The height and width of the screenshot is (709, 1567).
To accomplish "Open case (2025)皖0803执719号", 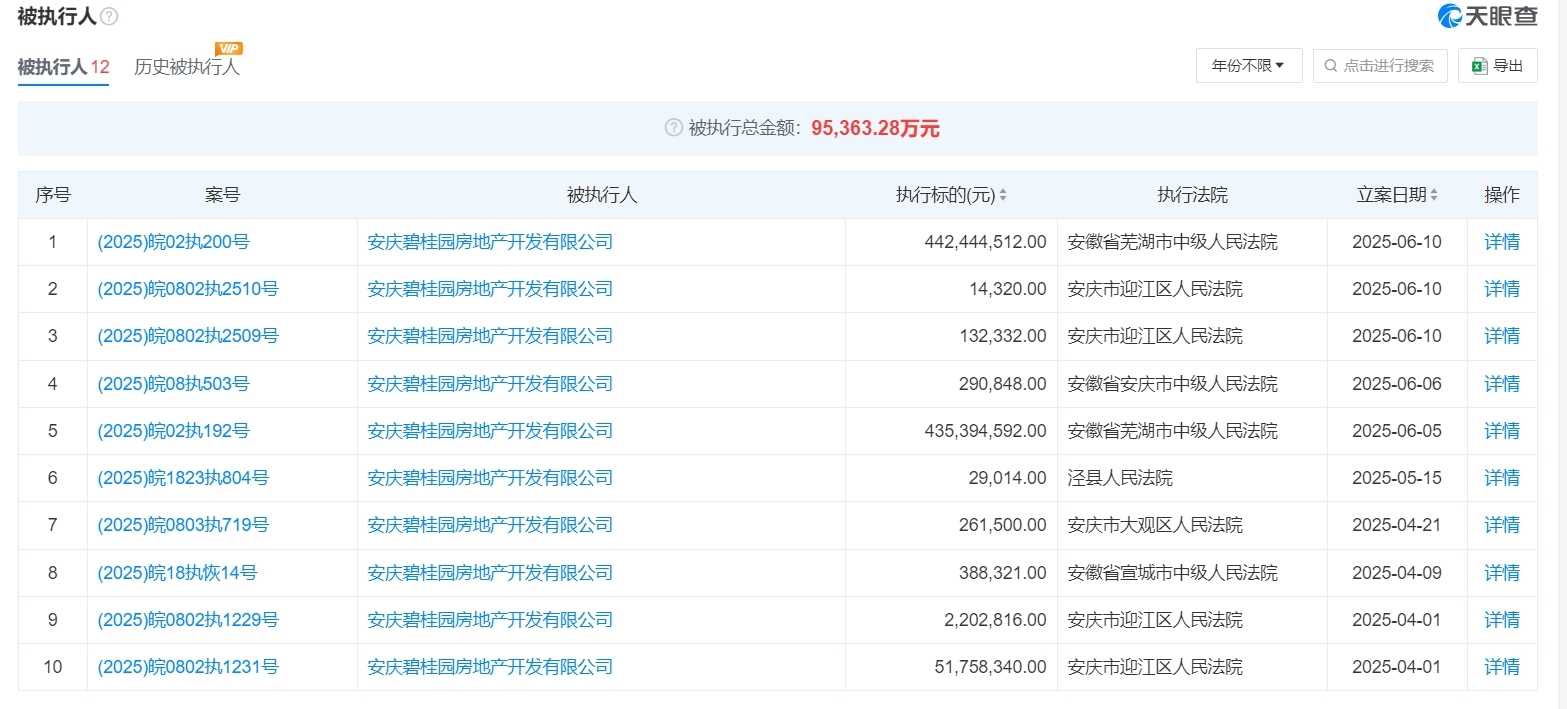I will pyautogui.click(x=184, y=525).
